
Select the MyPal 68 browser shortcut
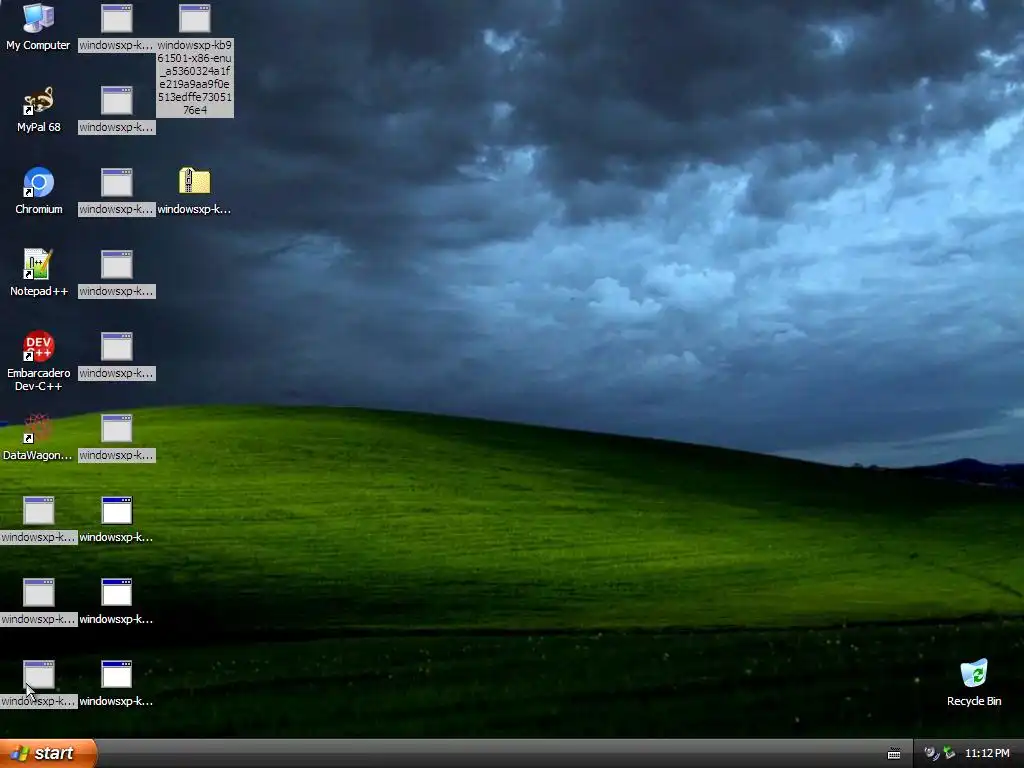coord(38,101)
